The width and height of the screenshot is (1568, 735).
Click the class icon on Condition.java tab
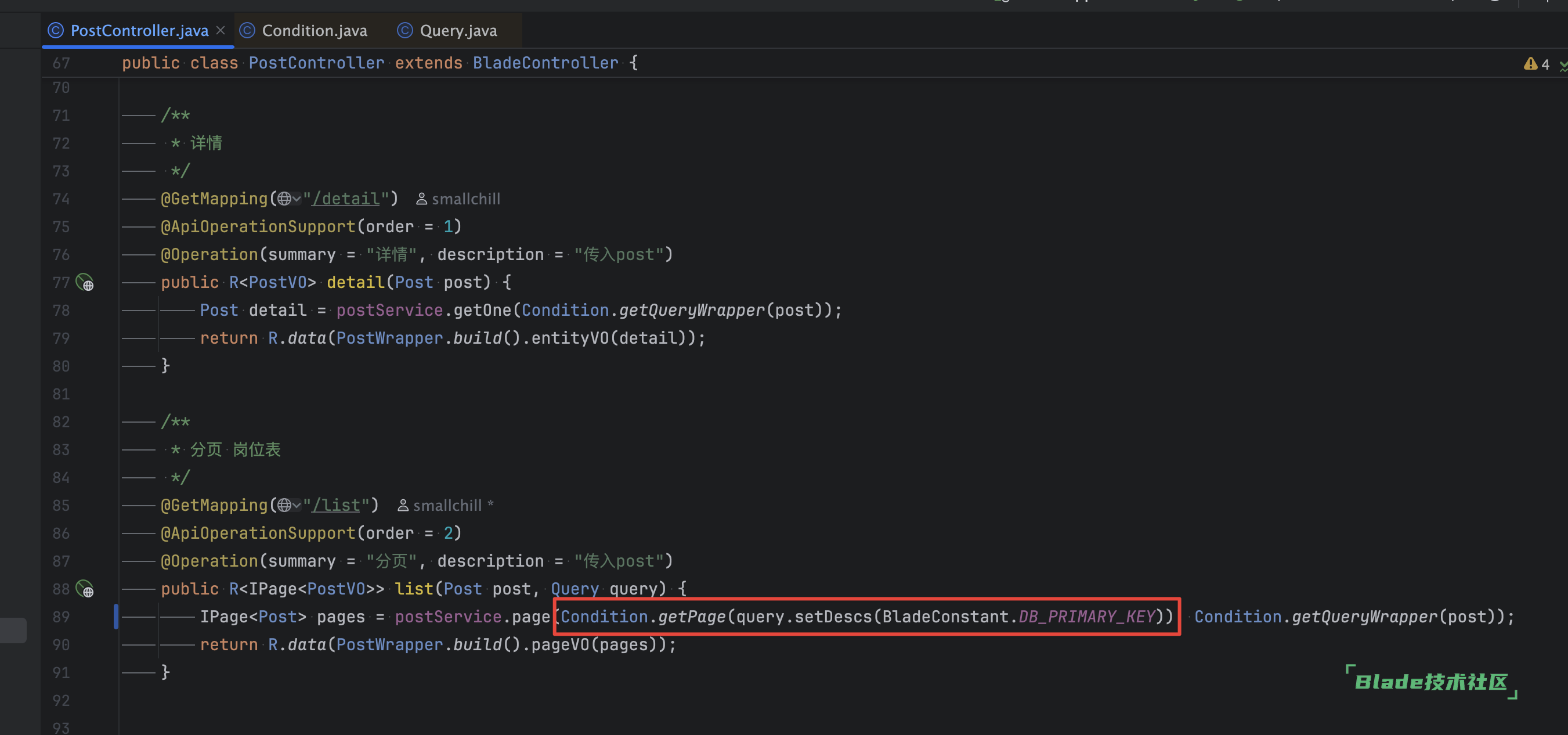(x=247, y=30)
